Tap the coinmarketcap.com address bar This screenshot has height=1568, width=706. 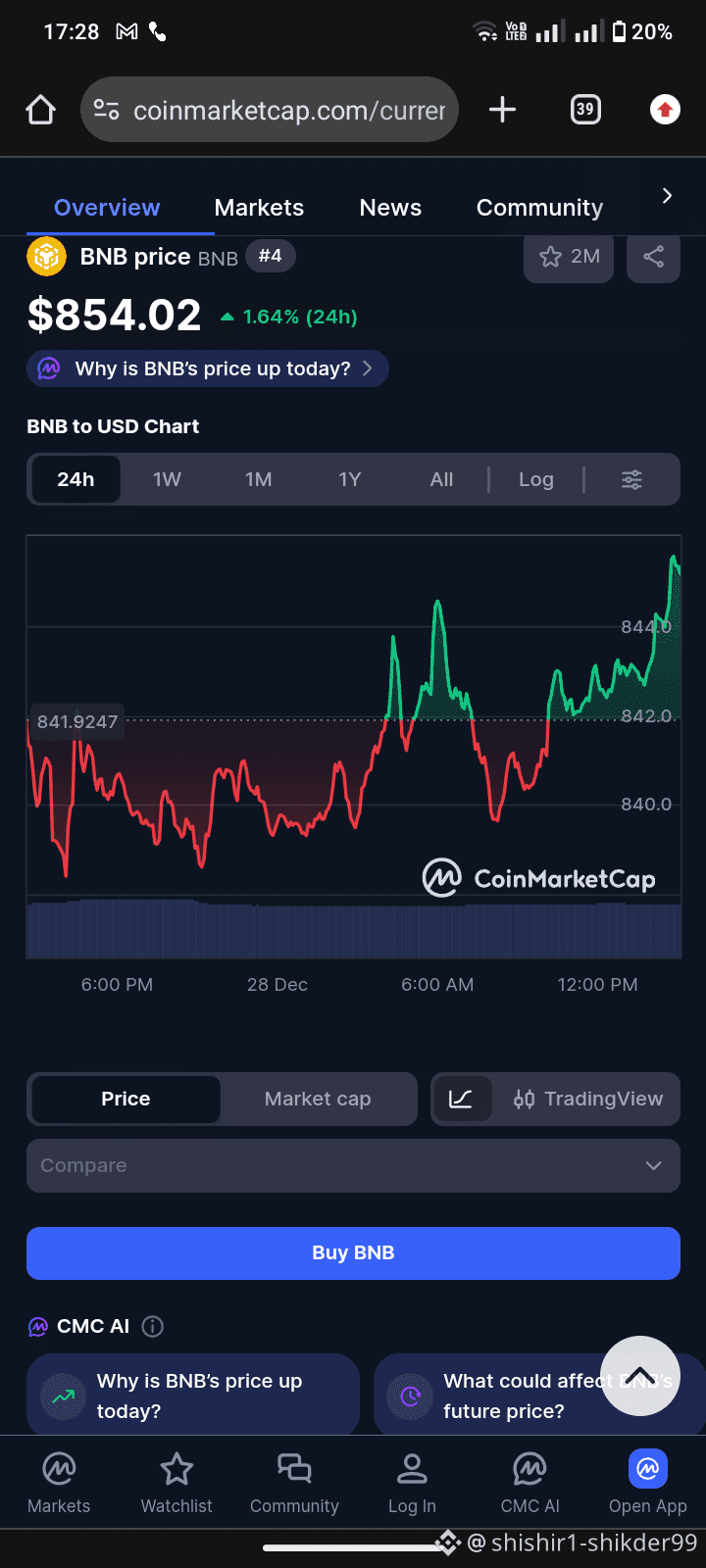[284, 110]
